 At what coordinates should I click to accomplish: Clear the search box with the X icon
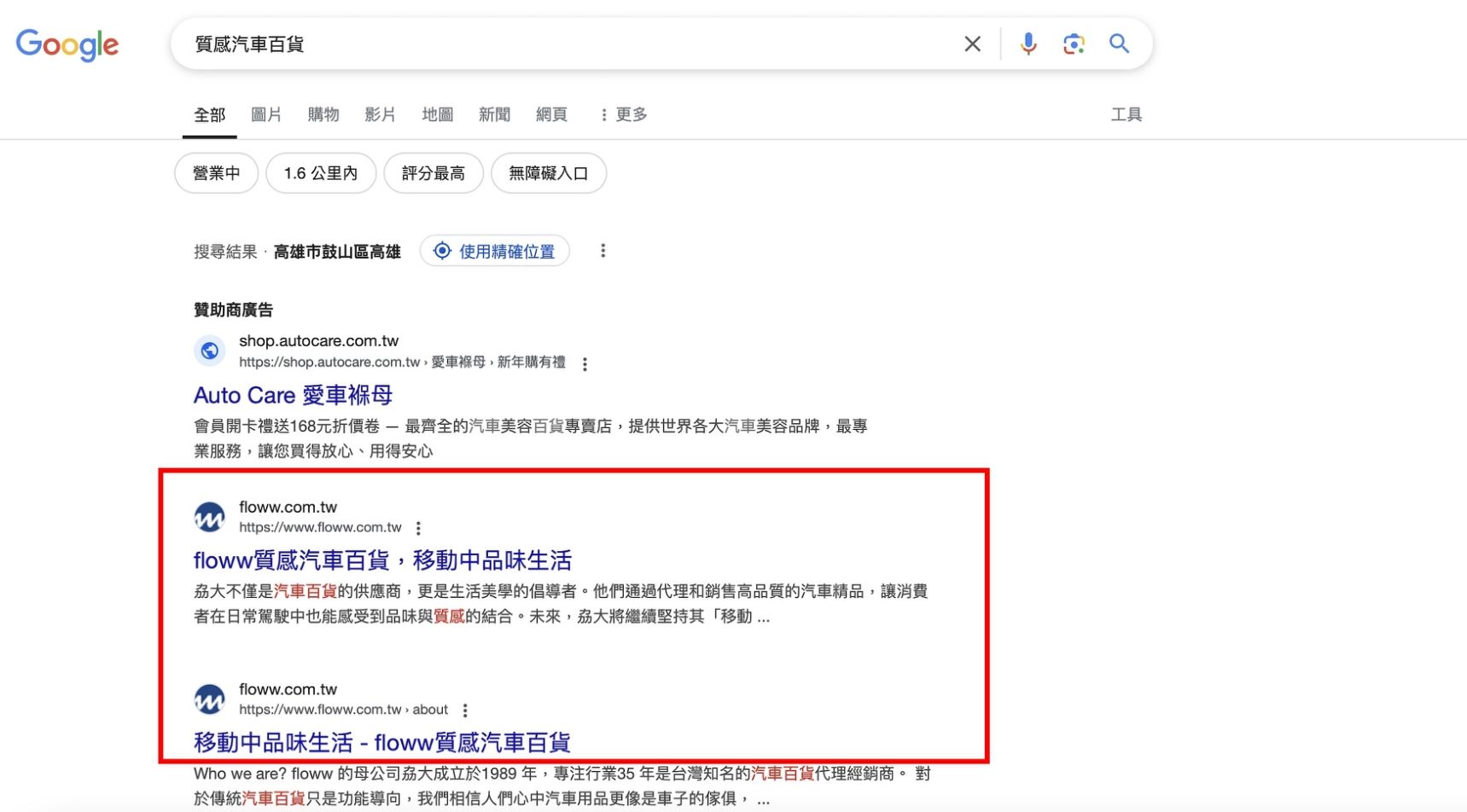pos(972,43)
